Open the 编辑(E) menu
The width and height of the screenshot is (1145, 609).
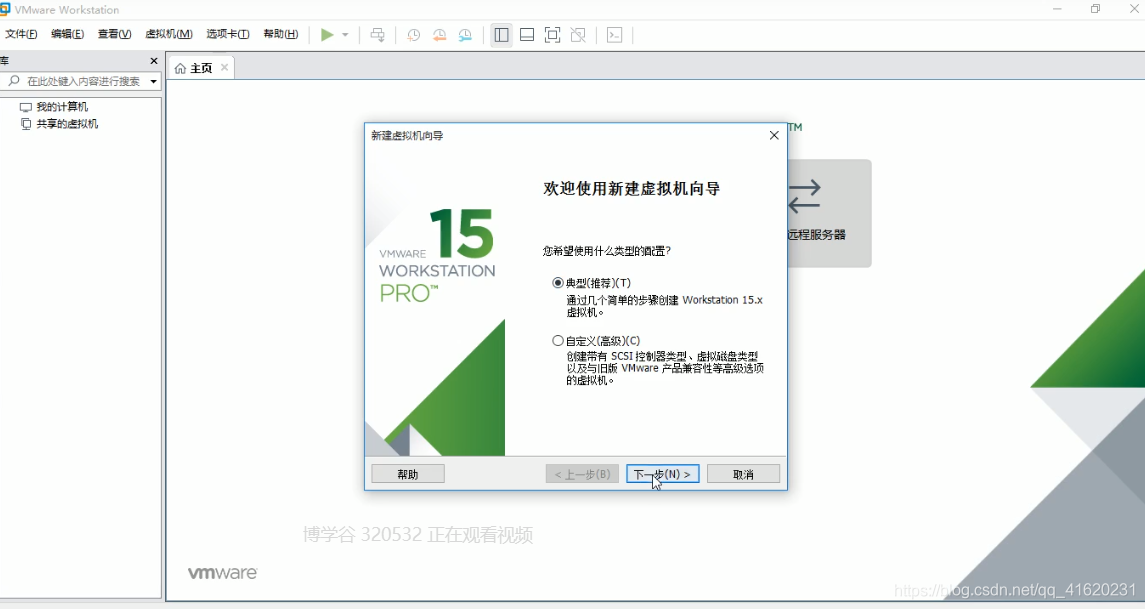[x=67, y=34]
